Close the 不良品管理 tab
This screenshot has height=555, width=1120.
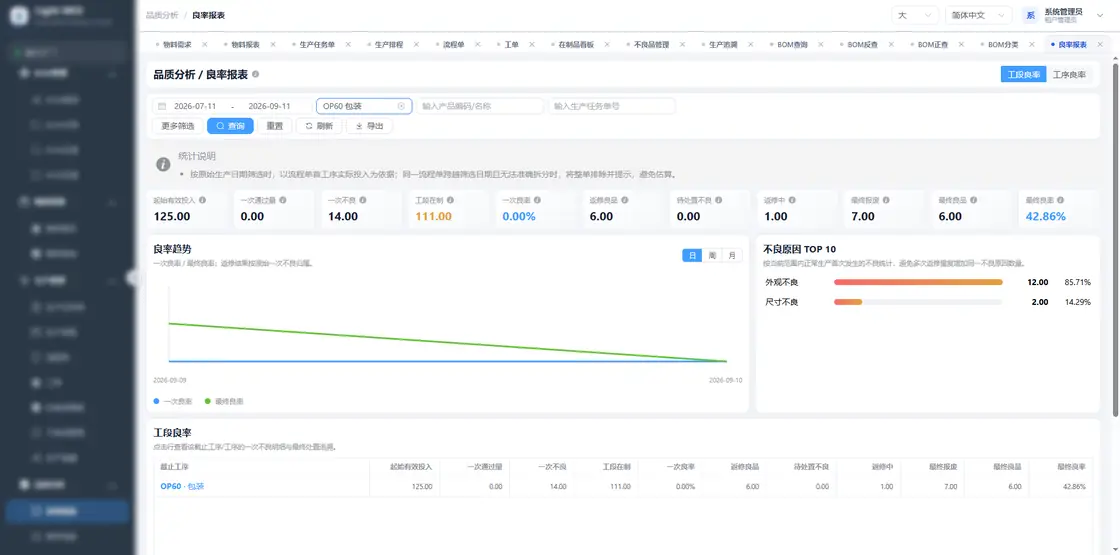(683, 44)
